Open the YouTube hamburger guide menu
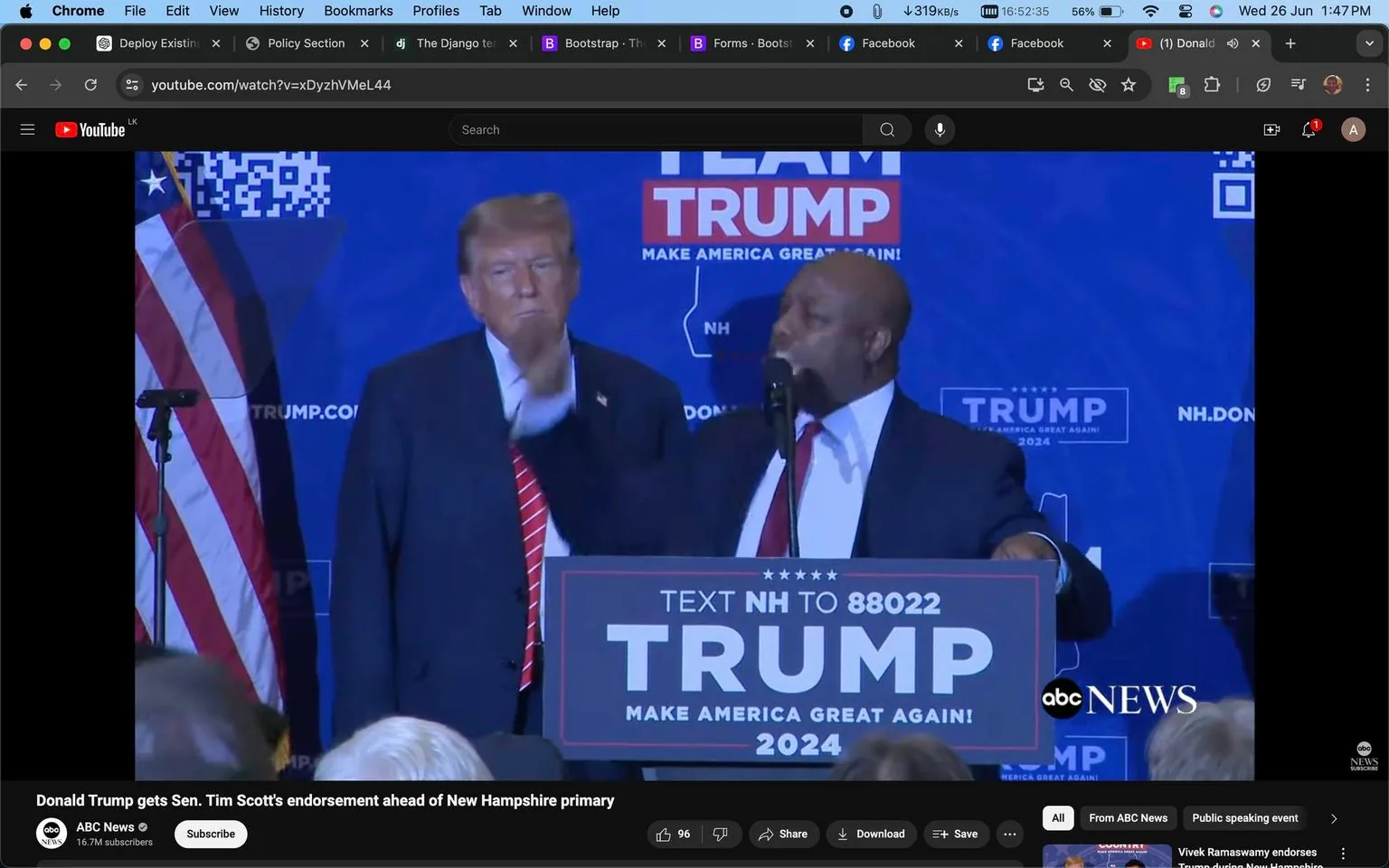1389x868 pixels. [x=27, y=128]
